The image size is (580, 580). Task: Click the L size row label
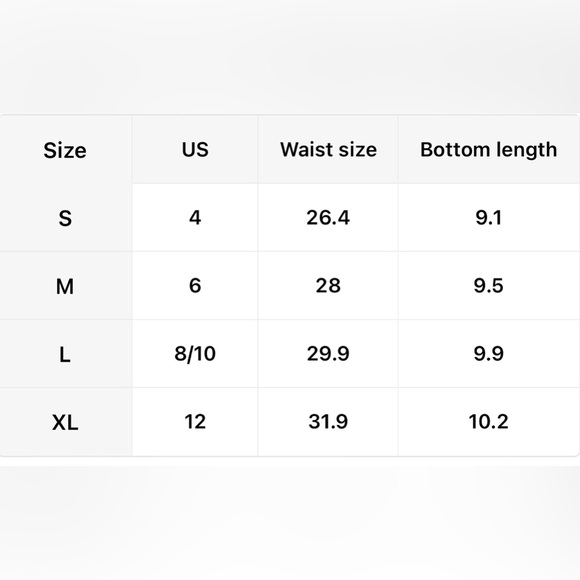tap(65, 355)
